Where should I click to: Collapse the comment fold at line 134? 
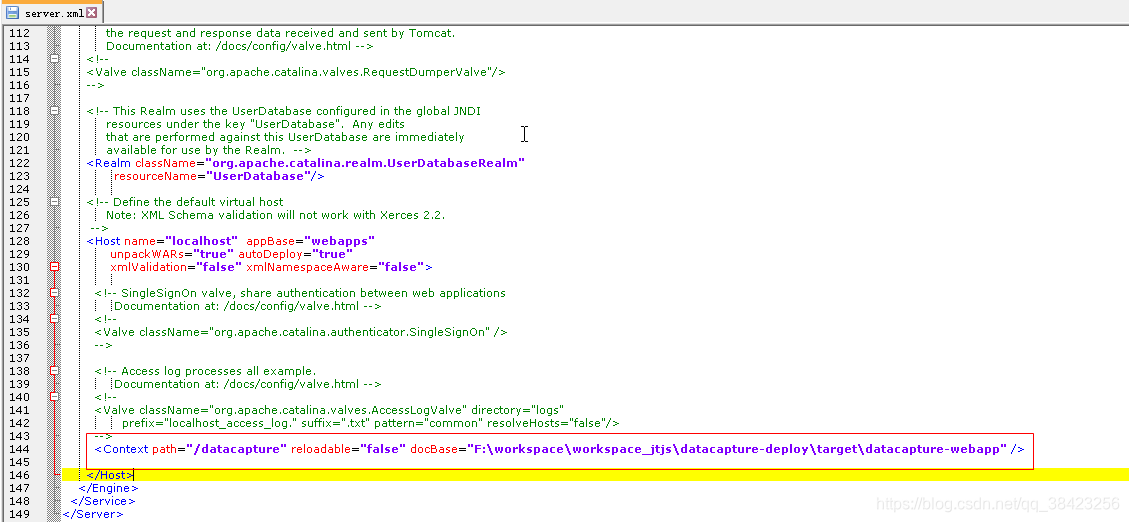point(54,319)
